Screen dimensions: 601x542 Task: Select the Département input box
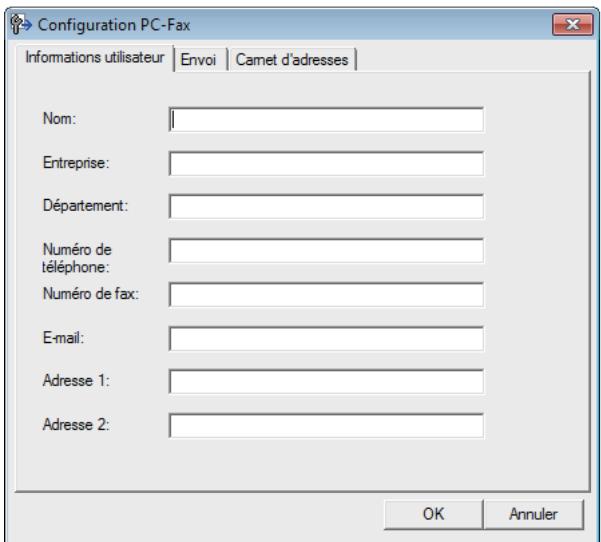(326, 207)
